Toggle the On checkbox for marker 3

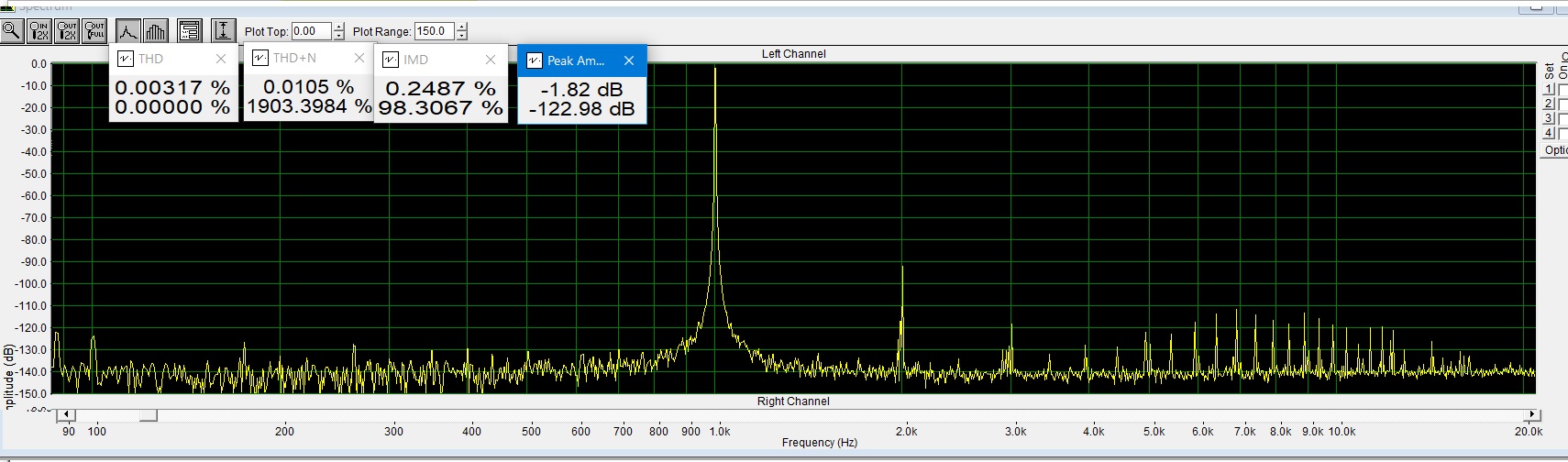point(1563,118)
